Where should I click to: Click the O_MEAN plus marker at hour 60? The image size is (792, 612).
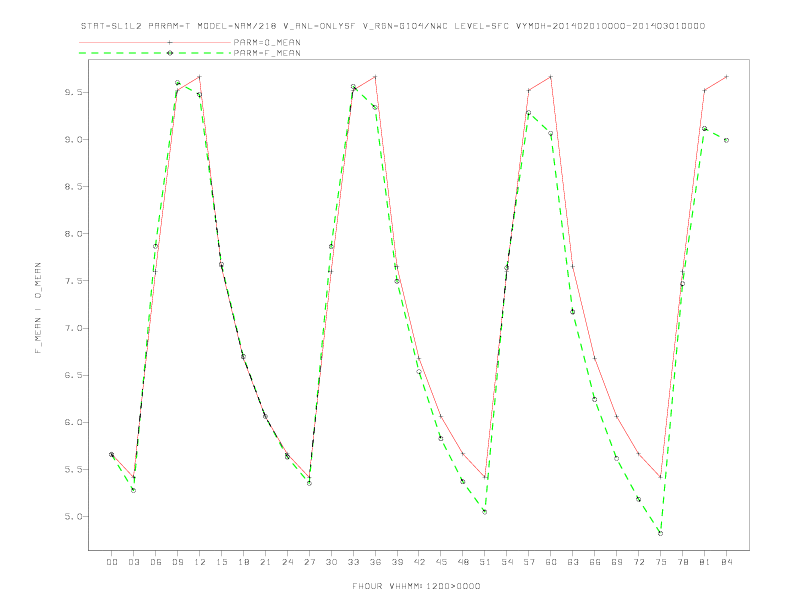click(551, 77)
